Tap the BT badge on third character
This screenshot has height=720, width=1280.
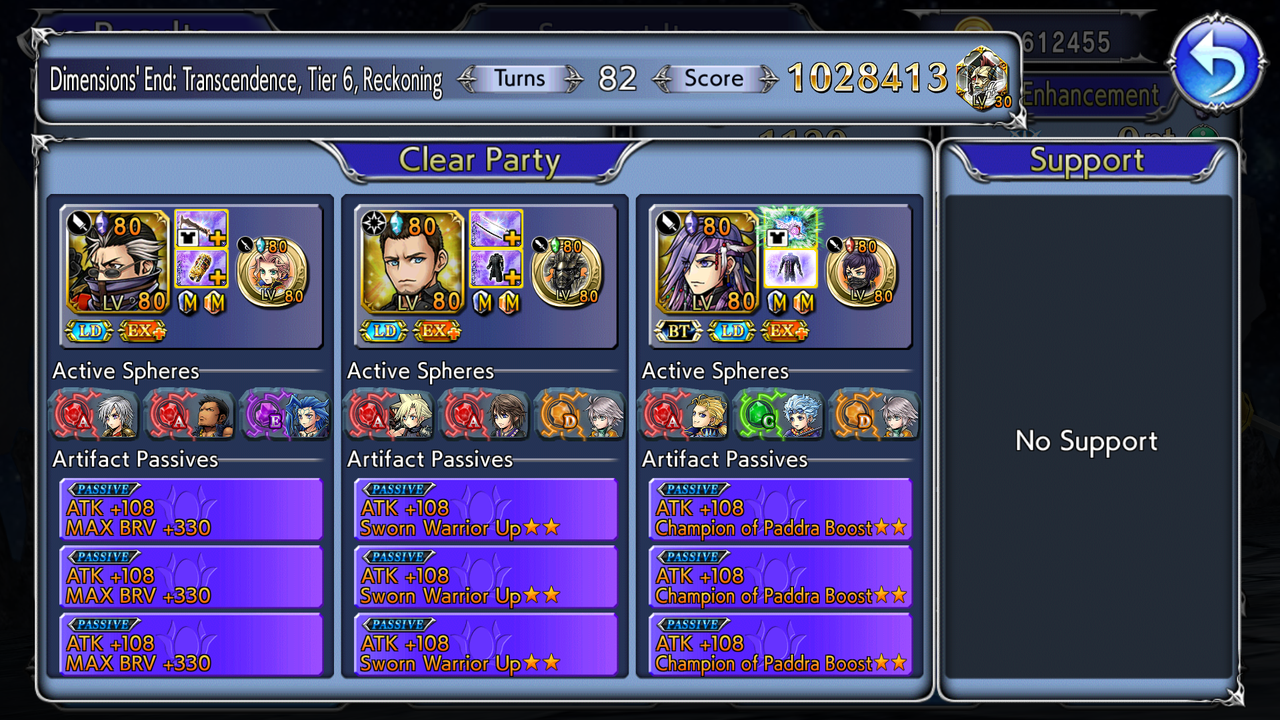coord(679,330)
